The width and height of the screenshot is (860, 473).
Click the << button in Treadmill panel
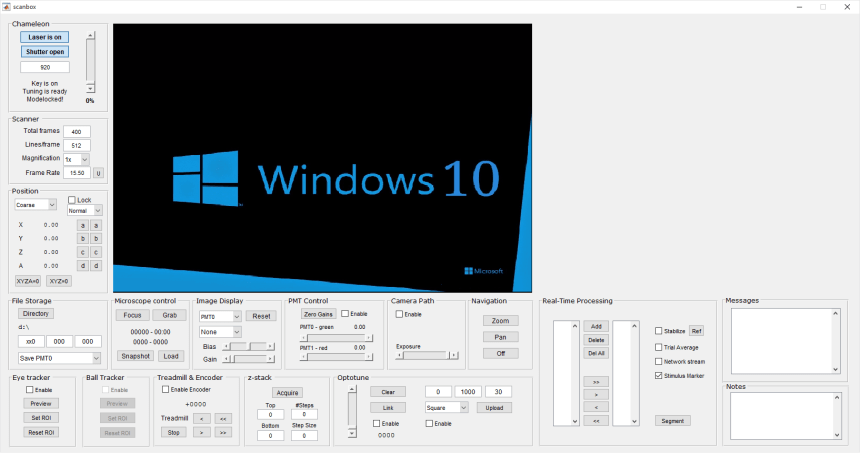223,418
